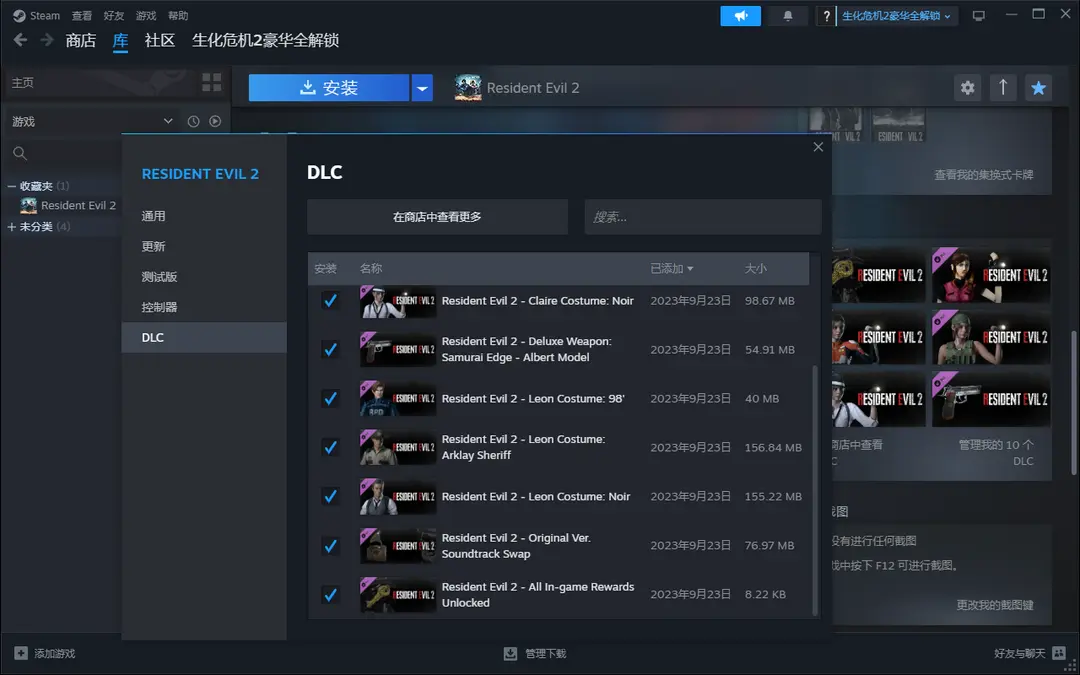Uncheck Original Ver. Soundtrack Swap checkbox
The width and height of the screenshot is (1080, 675).
click(331, 546)
